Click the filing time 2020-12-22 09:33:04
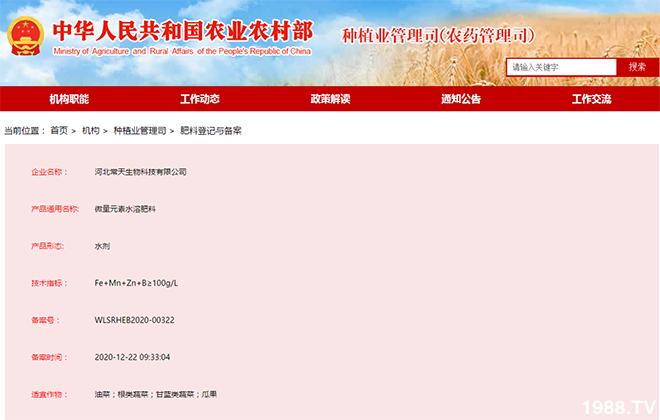The image size is (660, 420). pyautogui.click(x=132, y=357)
